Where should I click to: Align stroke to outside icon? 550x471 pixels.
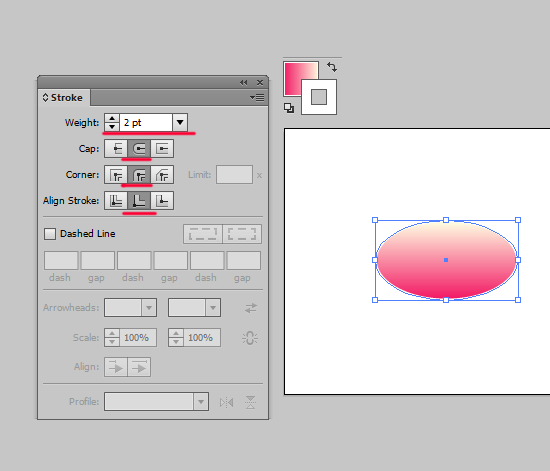click(x=162, y=201)
